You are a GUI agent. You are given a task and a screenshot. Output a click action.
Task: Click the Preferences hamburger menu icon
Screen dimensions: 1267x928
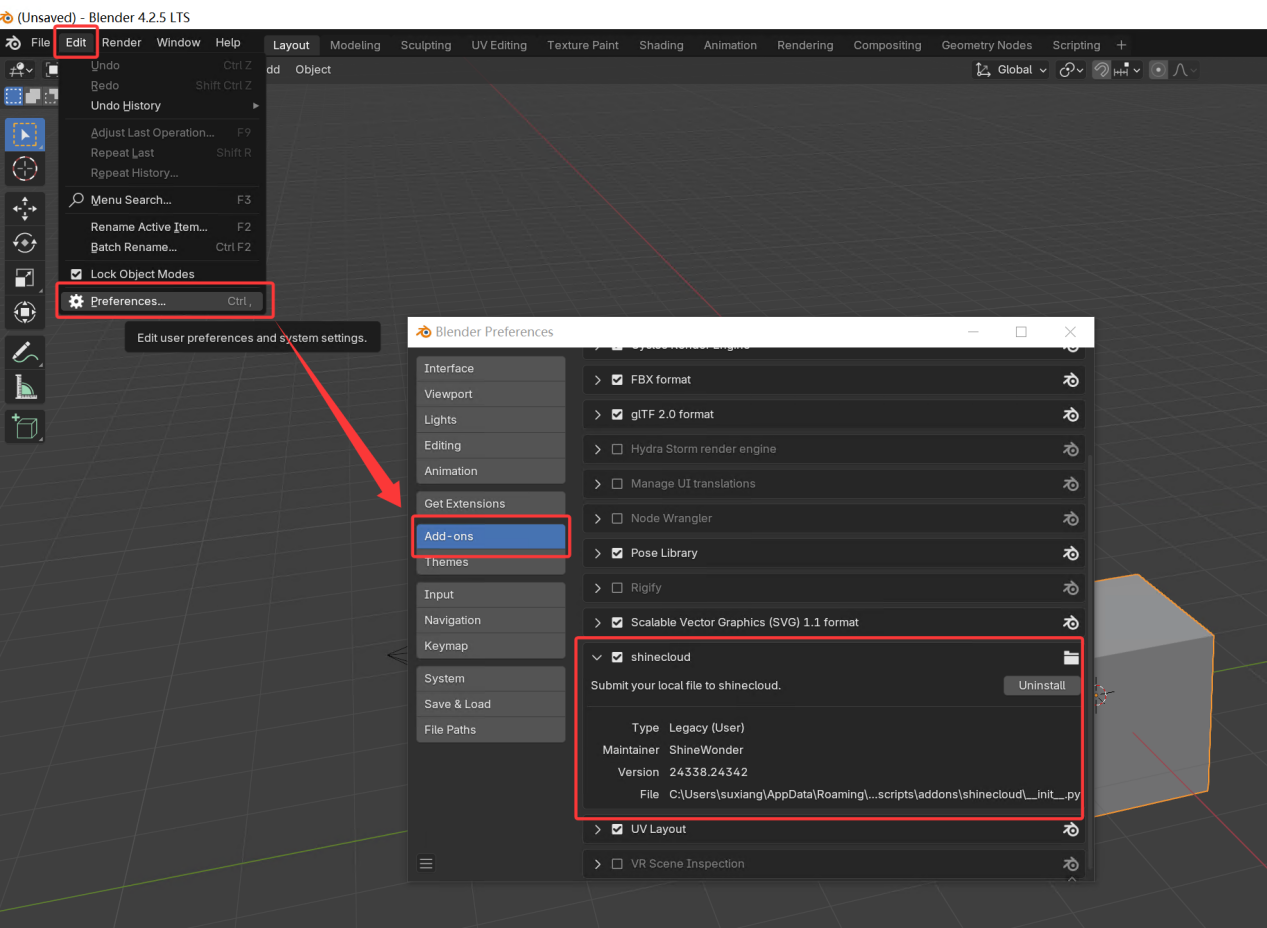(426, 864)
